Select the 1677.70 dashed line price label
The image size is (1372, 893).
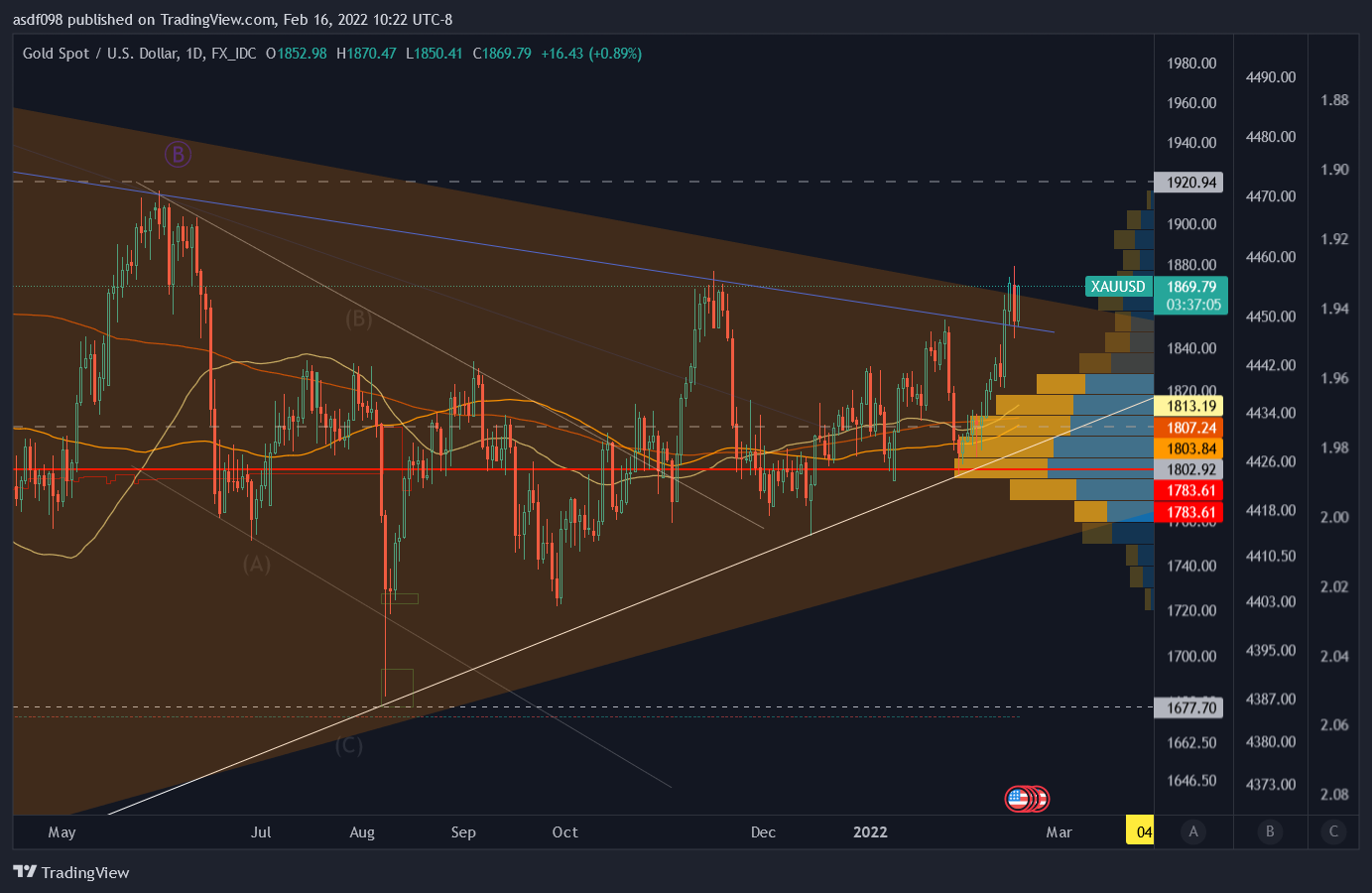(x=1189, y=707)
